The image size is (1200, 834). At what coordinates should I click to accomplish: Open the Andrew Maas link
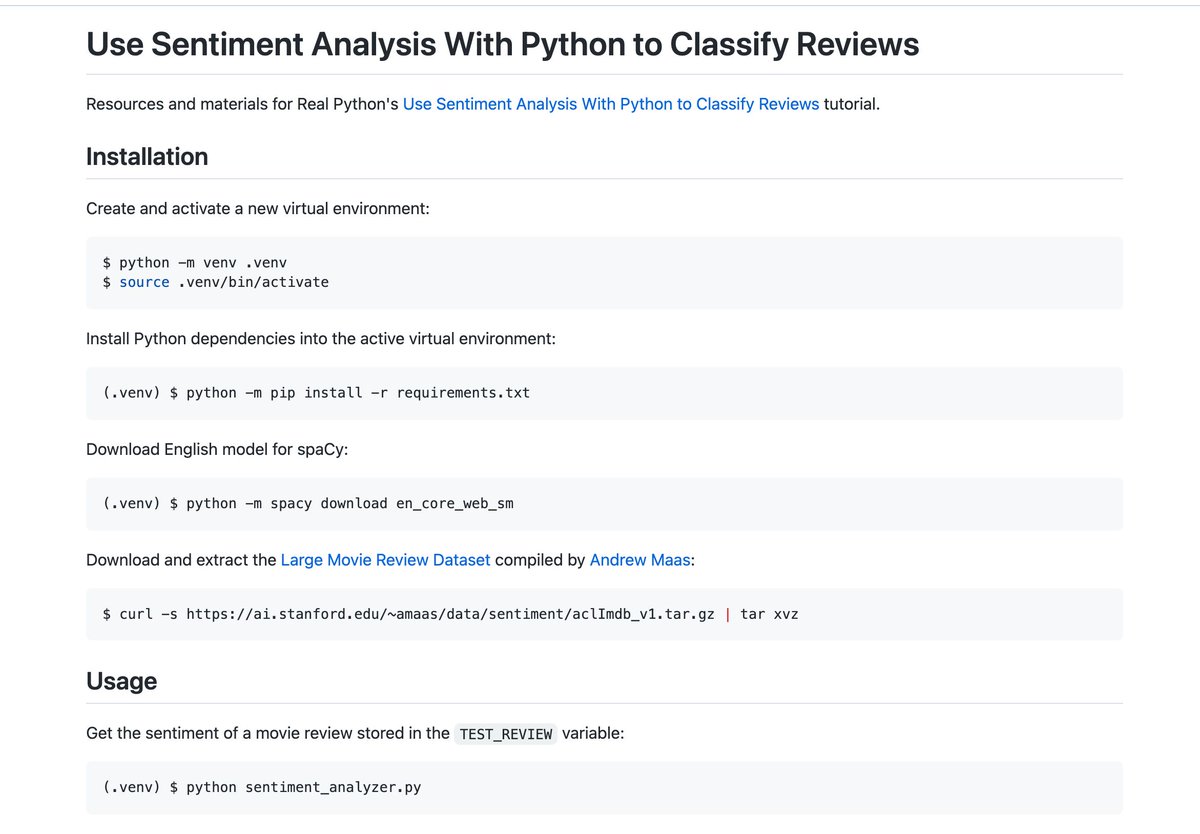tap(640, 560)
